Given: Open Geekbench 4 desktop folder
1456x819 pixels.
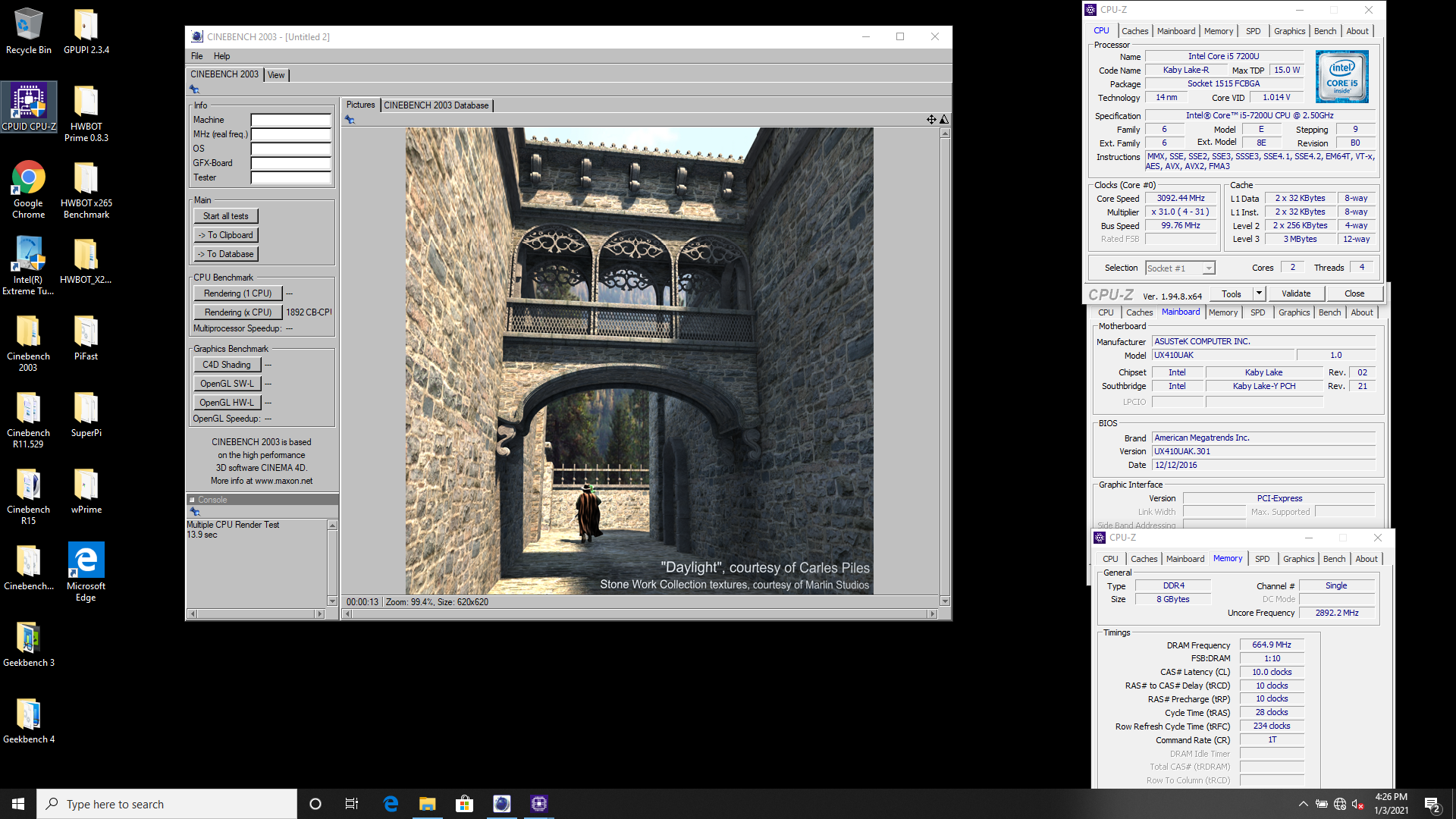Looking at the screenshot, I should point(29,721).
